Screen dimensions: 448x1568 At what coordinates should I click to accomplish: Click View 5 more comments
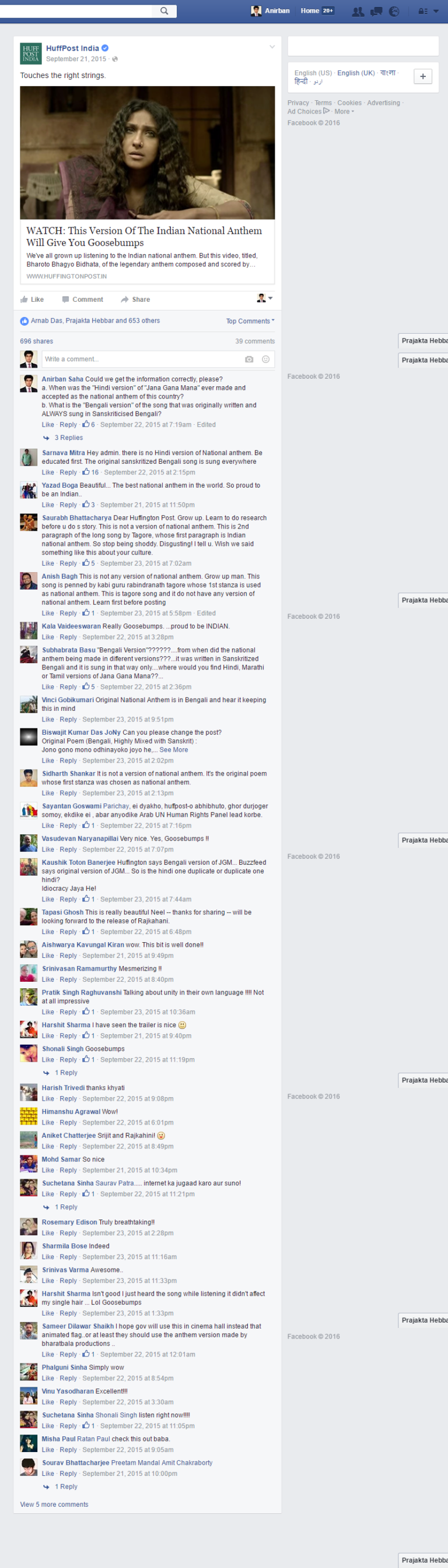pyautogui.click(x=54, y=1504)
